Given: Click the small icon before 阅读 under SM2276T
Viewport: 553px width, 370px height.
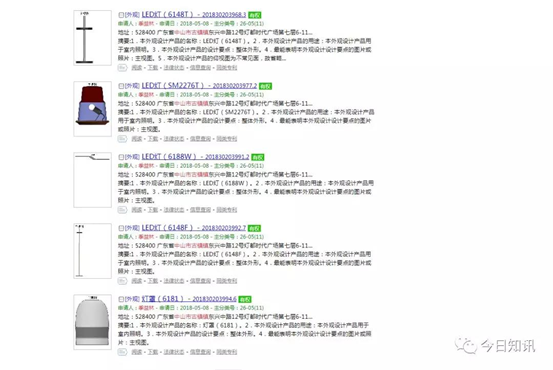Looking at the screenshot, I should click(x=122, y=139).
